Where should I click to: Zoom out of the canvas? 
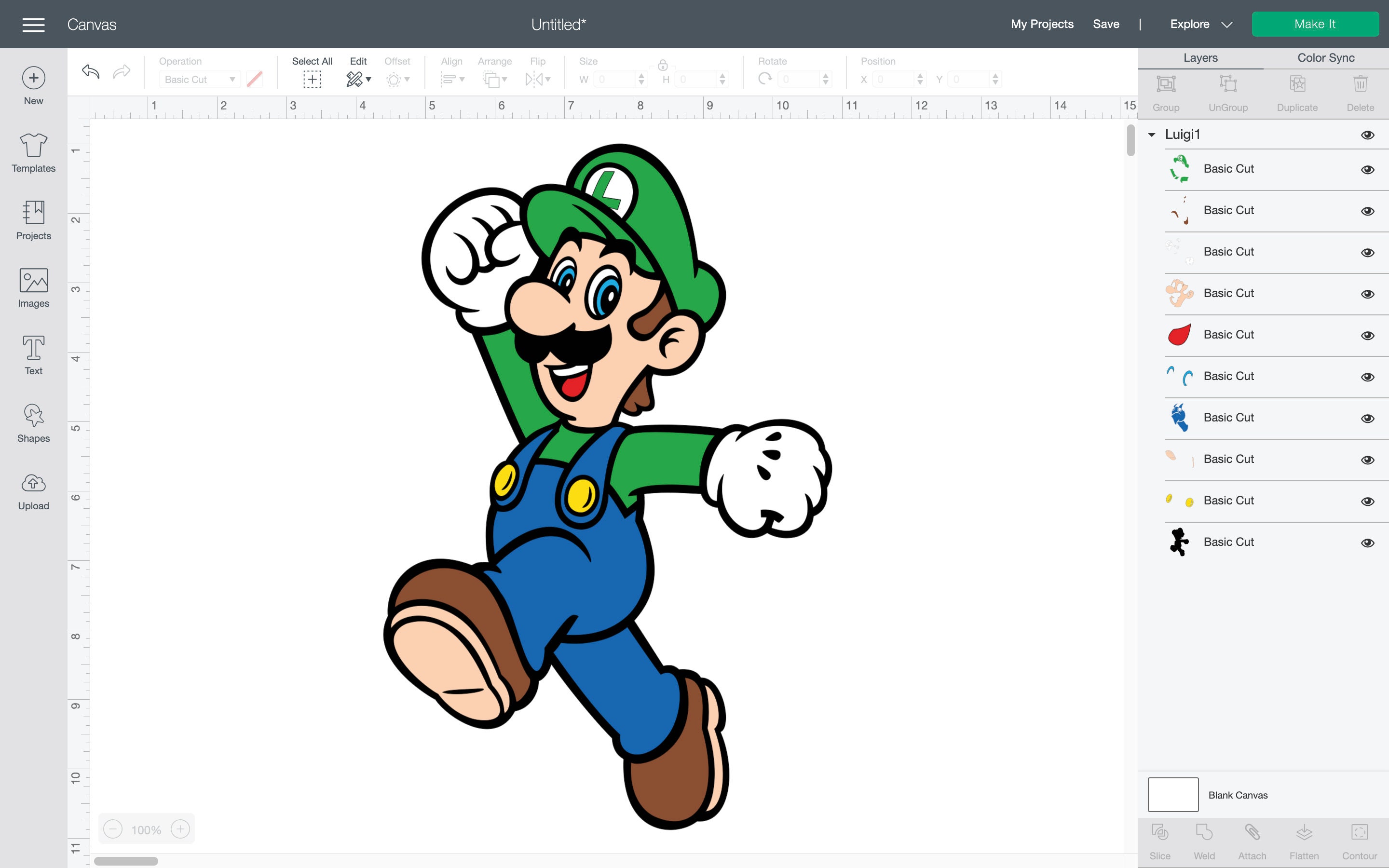pos(113,829)
